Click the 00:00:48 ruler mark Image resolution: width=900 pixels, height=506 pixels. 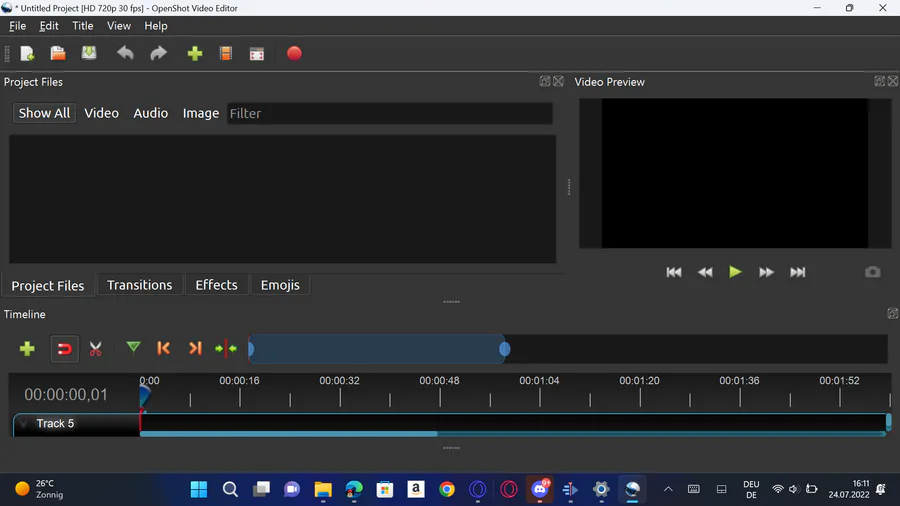tap(439, 381)
